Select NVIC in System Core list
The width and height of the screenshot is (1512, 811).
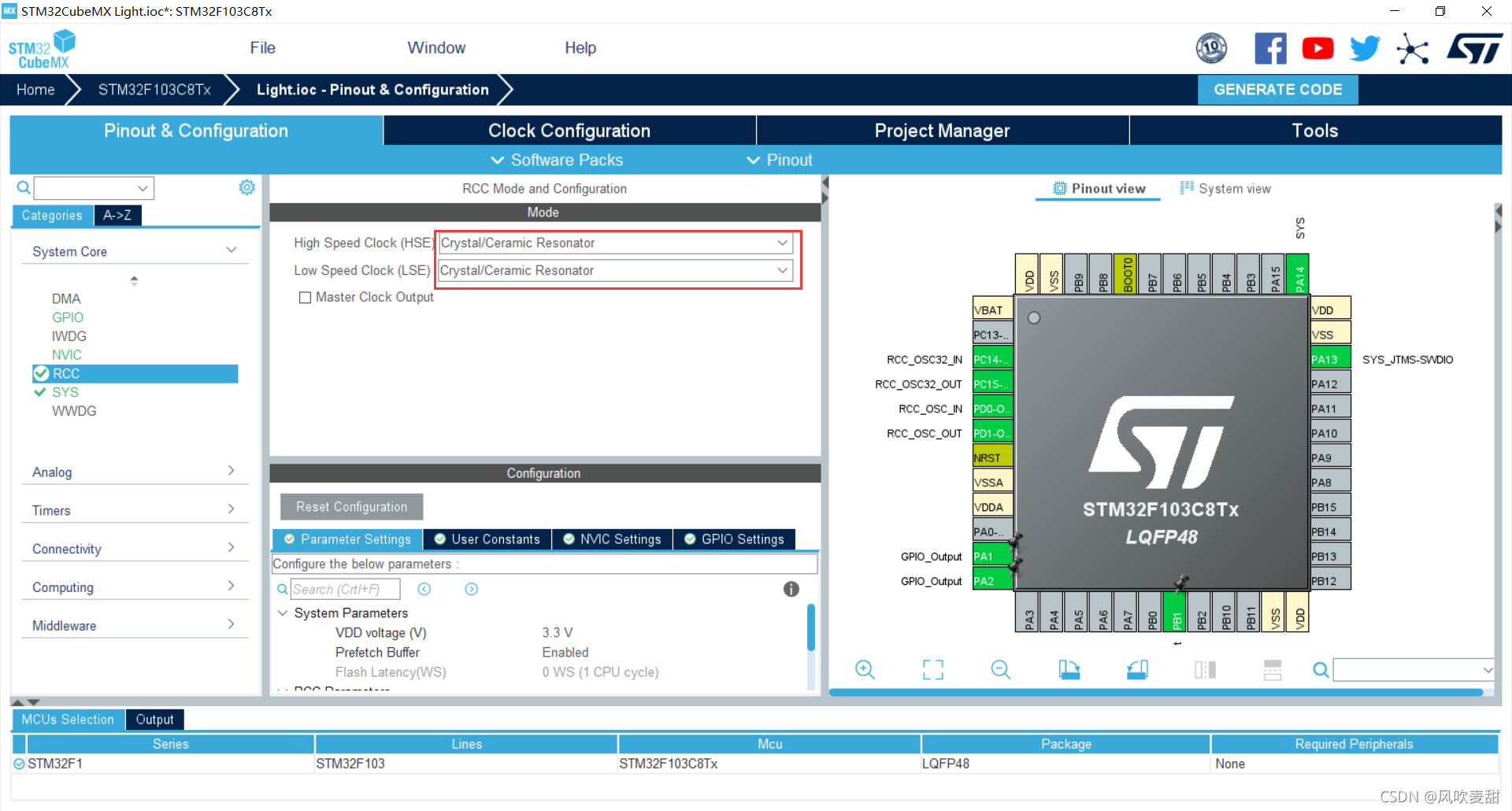point(67,355)
